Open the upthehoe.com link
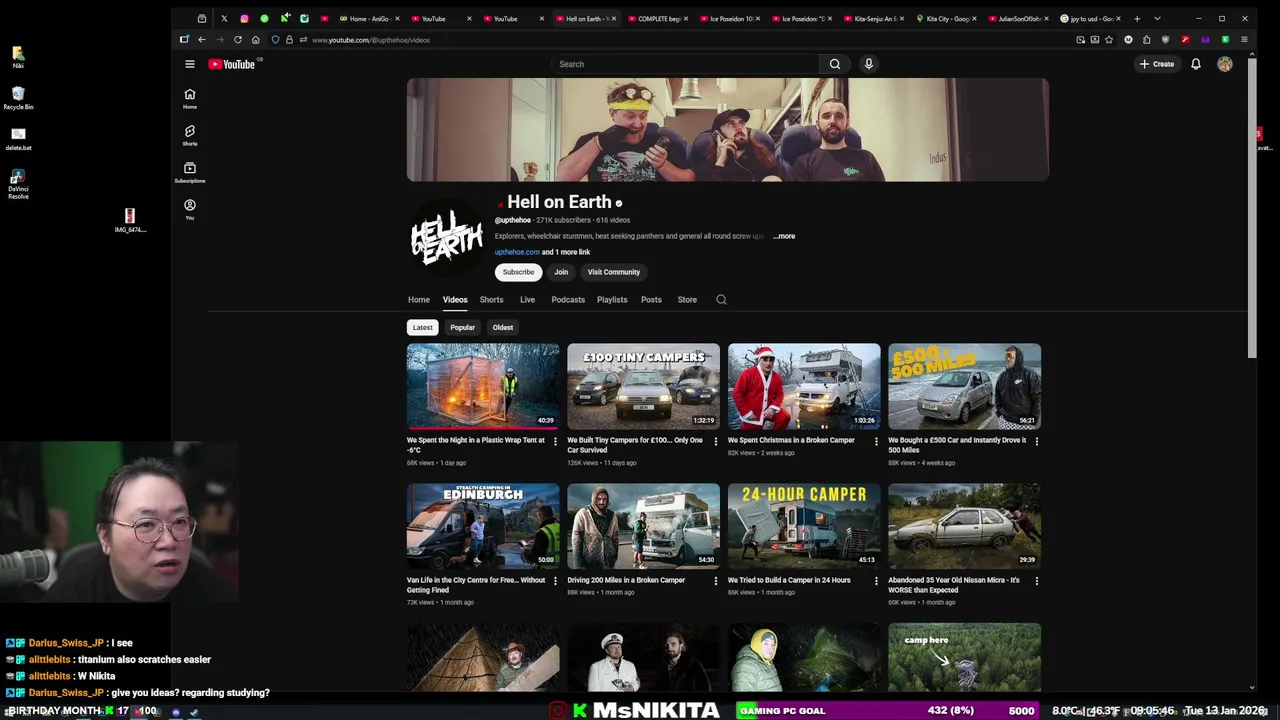1280x720 pixels. (x=517, y=252)
